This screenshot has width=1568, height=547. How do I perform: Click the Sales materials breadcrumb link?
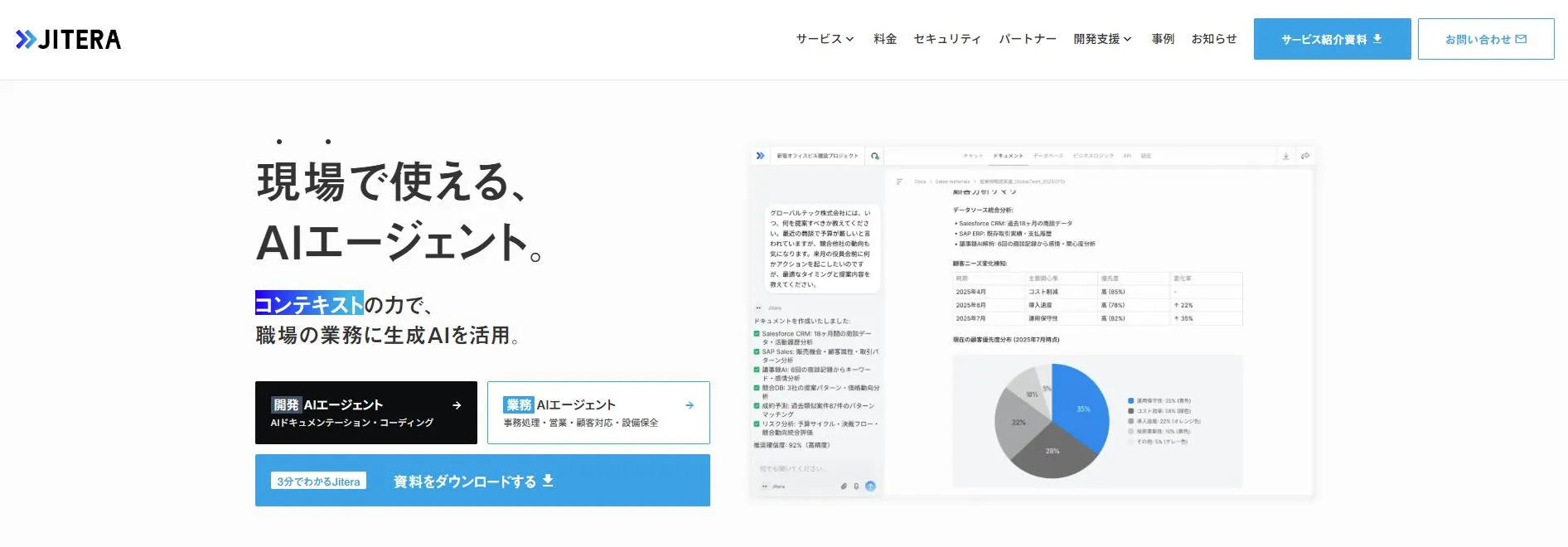(x=952, y=182)
